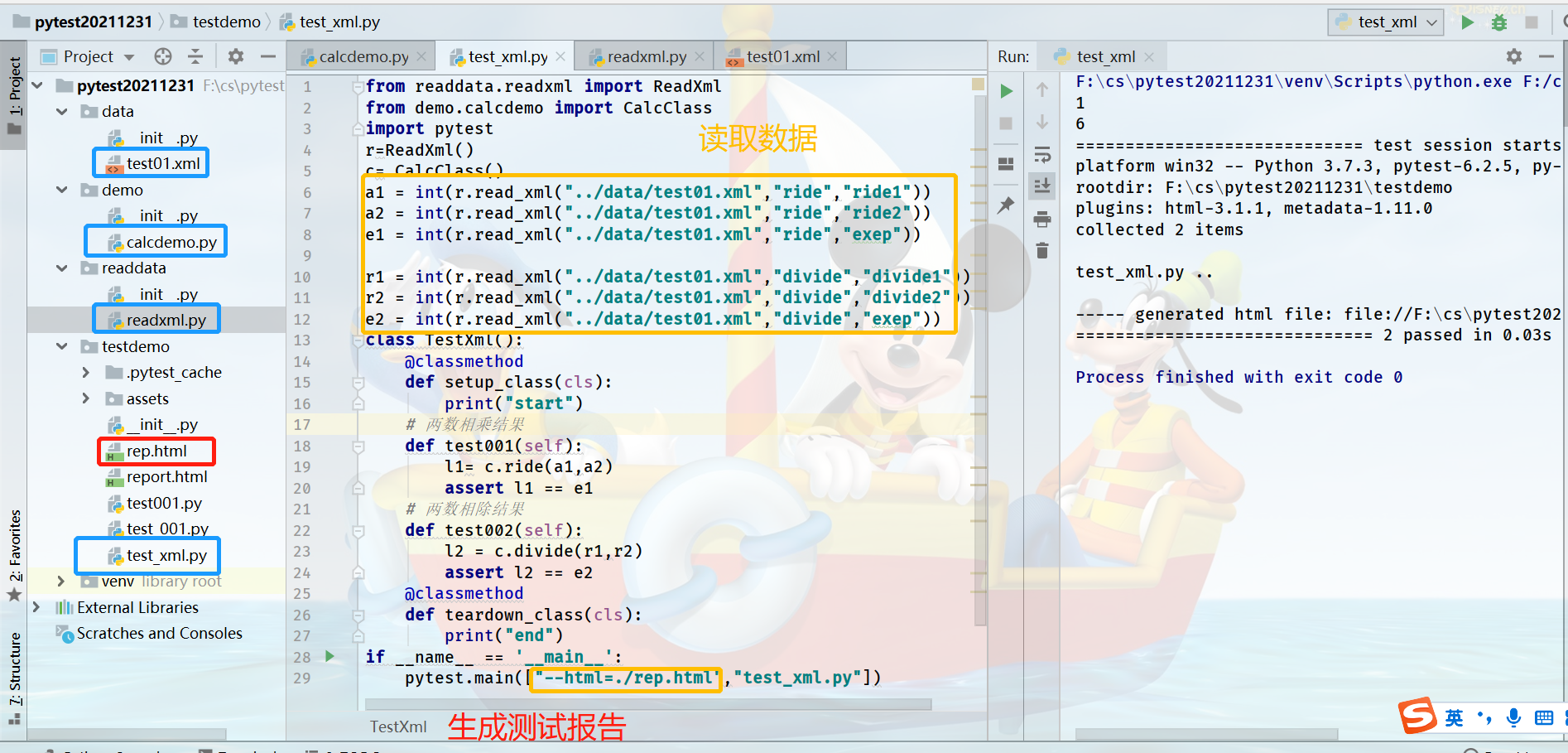Fold test001 method at line 18
Image resolution: width=1568 pixels, height=753 pixels.
358,446
